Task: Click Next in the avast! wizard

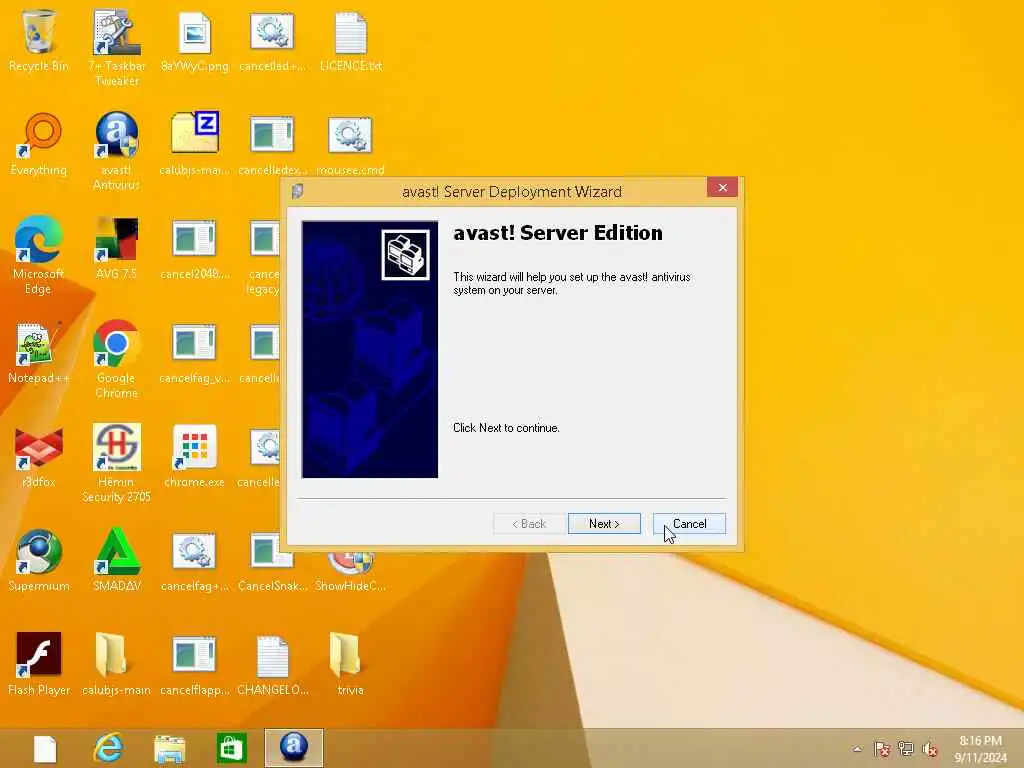Action: coord(604,524)
